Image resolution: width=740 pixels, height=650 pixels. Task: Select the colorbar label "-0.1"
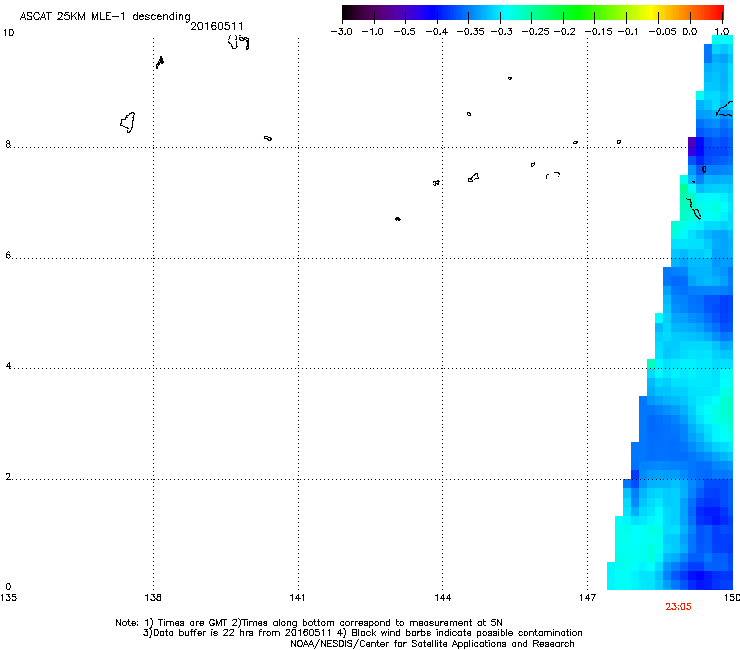pos(628,32)
